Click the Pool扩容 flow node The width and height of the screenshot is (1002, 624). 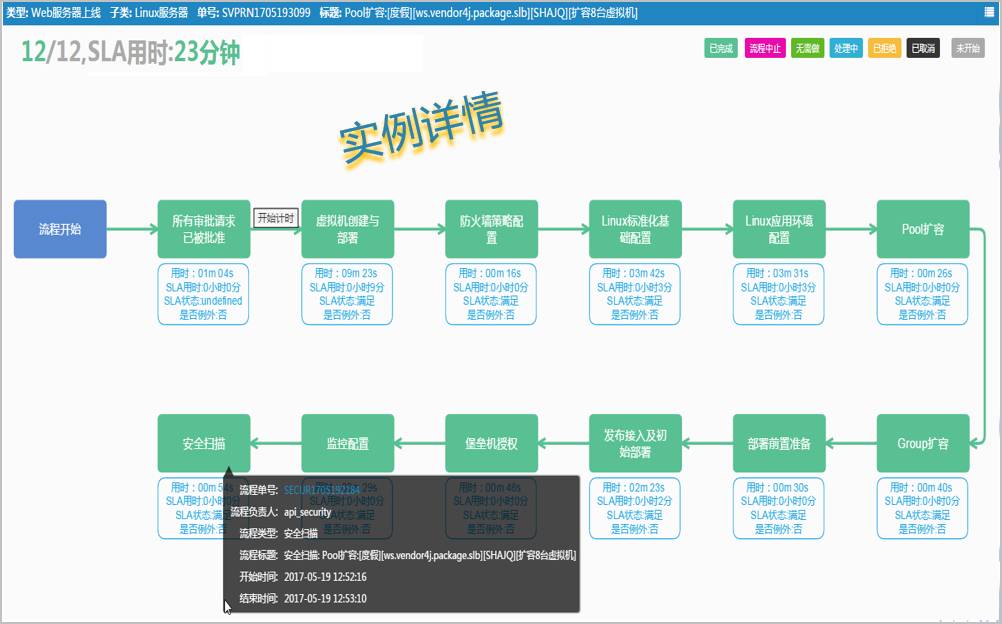pos(922,227)
